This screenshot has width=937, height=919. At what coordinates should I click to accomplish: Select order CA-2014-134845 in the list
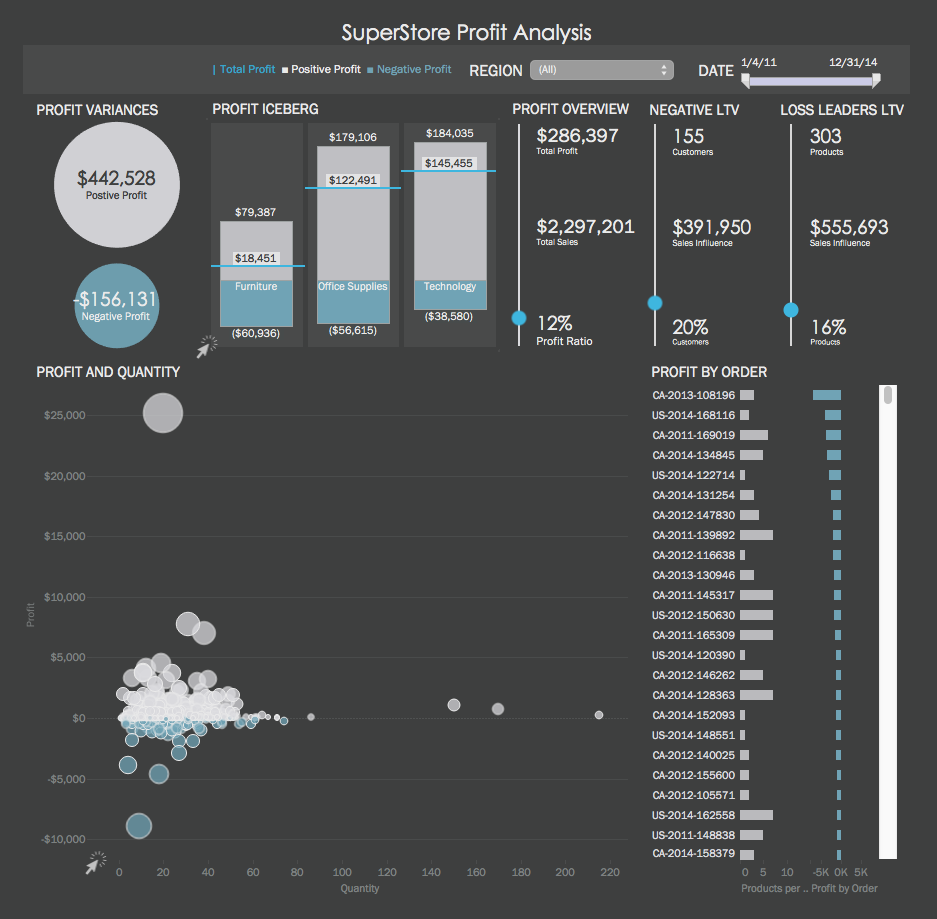(x=693, y=455)
